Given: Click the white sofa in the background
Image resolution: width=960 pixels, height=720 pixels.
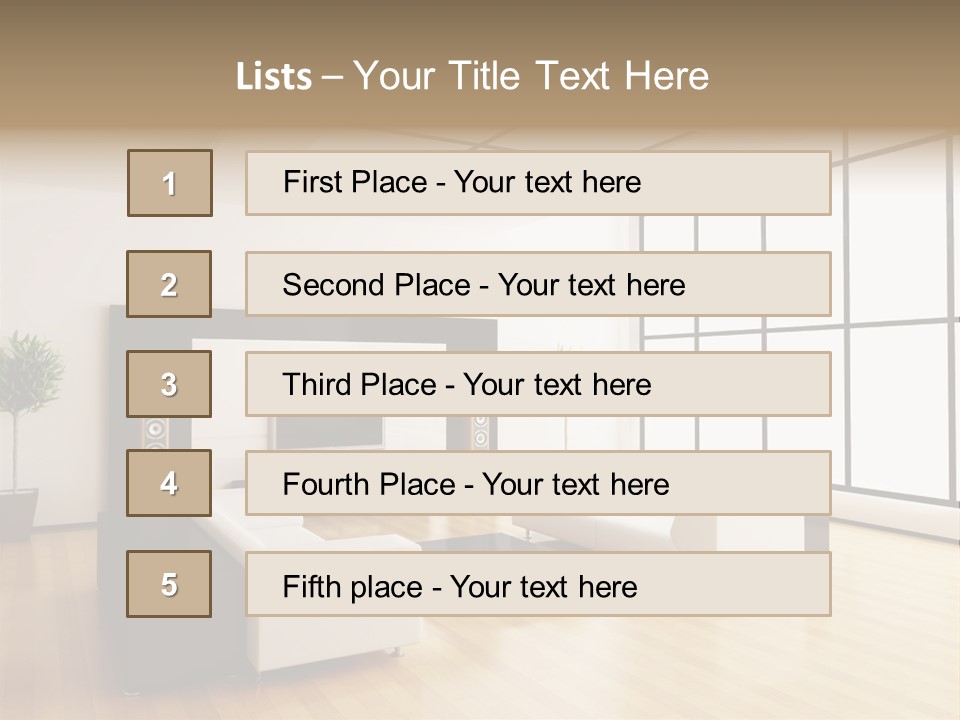Looking at the screenshot, I should (330, 630).
